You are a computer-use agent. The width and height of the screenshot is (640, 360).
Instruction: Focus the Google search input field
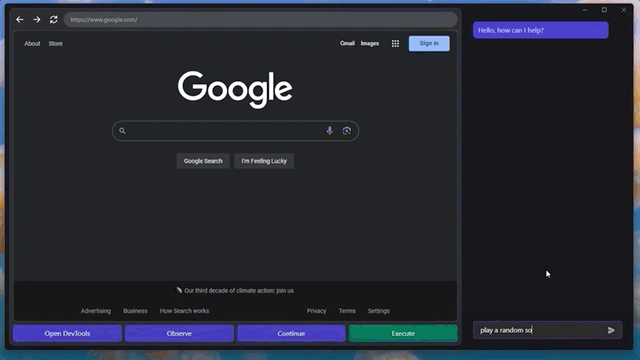coord(224,131)
